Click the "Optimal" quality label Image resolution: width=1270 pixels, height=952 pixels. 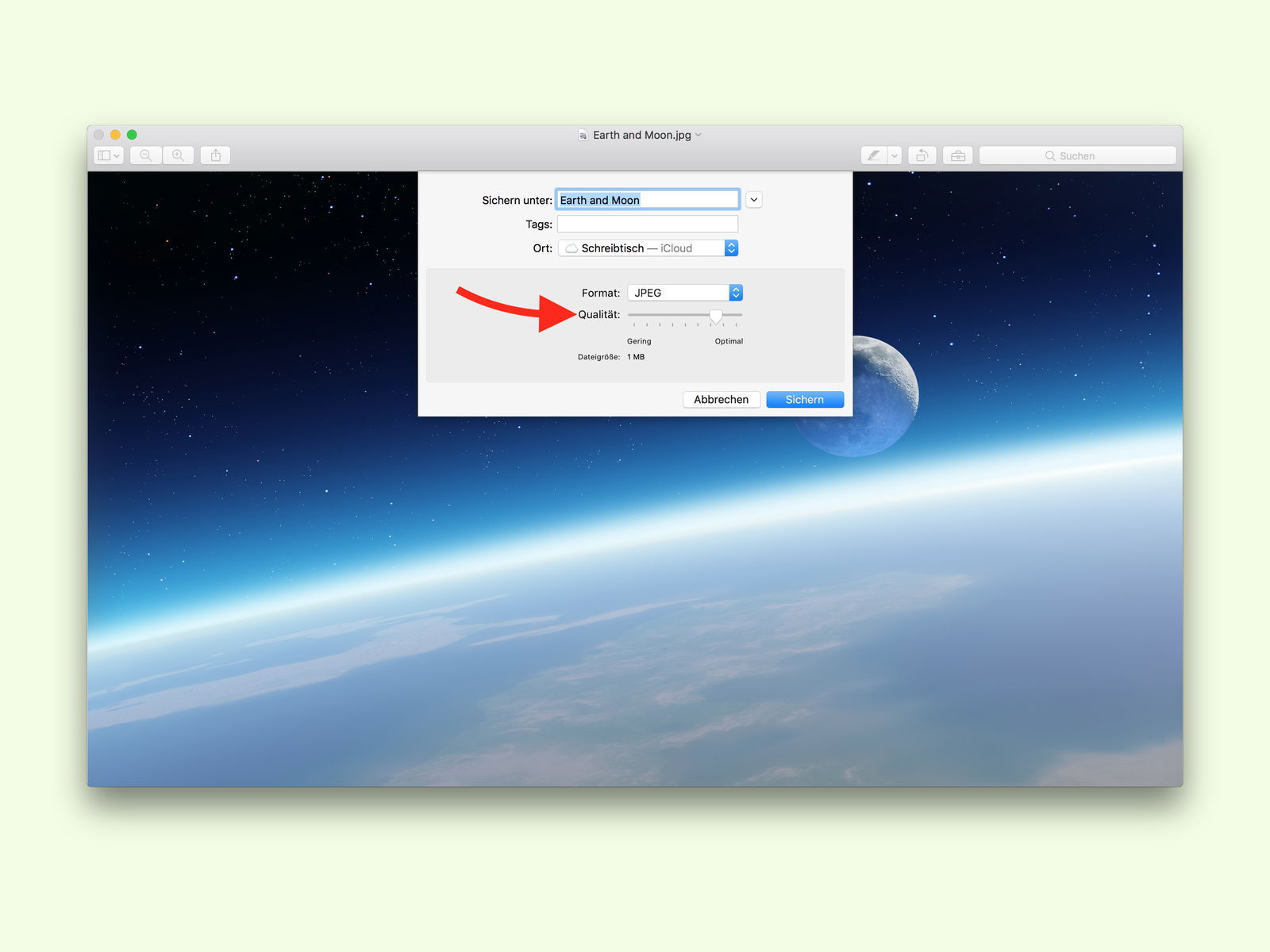coord(729,341)
